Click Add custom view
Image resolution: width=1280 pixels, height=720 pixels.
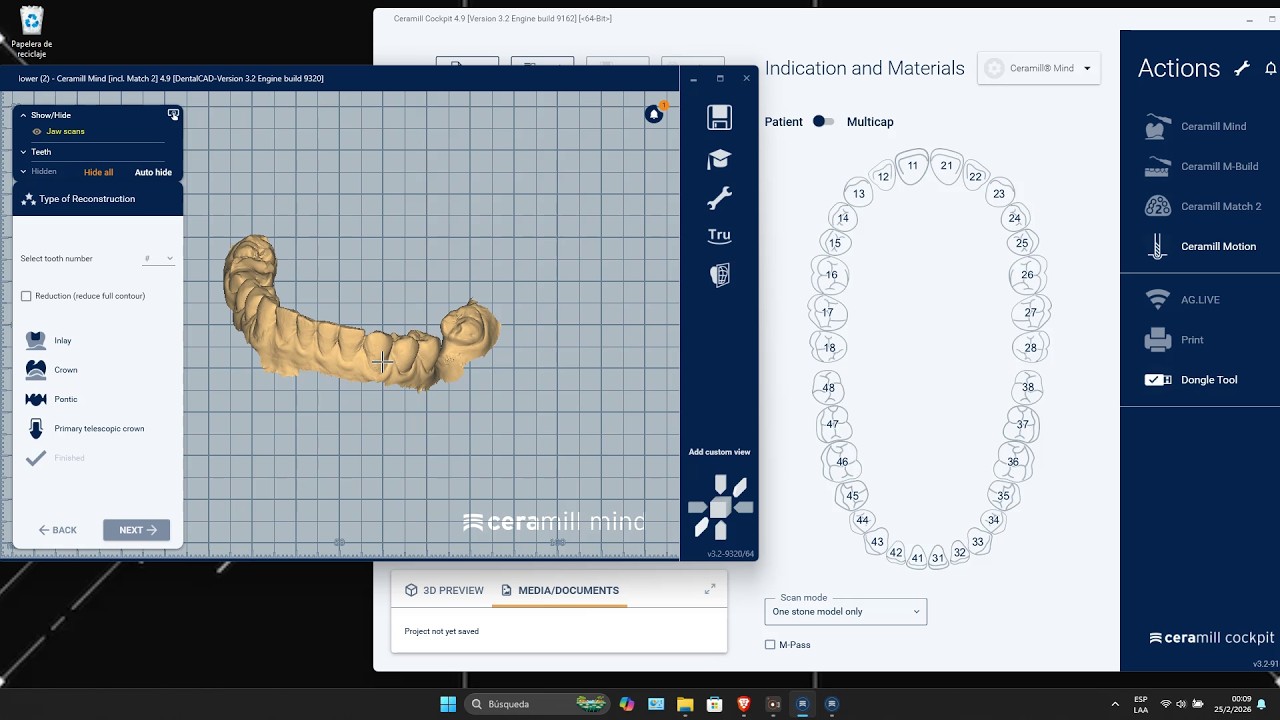719,452
